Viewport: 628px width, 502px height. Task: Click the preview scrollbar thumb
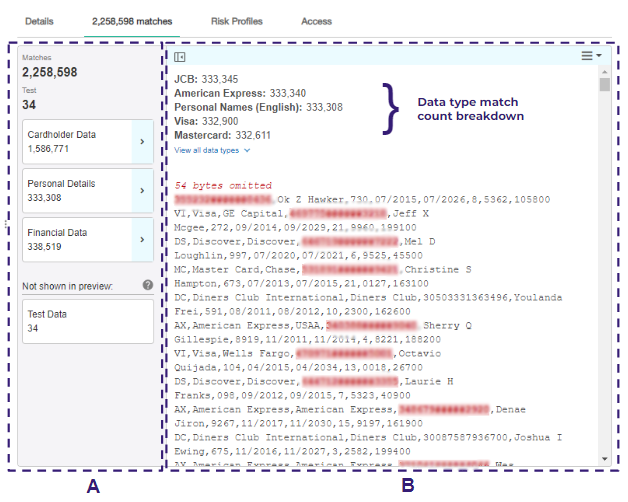pos(604,86)
